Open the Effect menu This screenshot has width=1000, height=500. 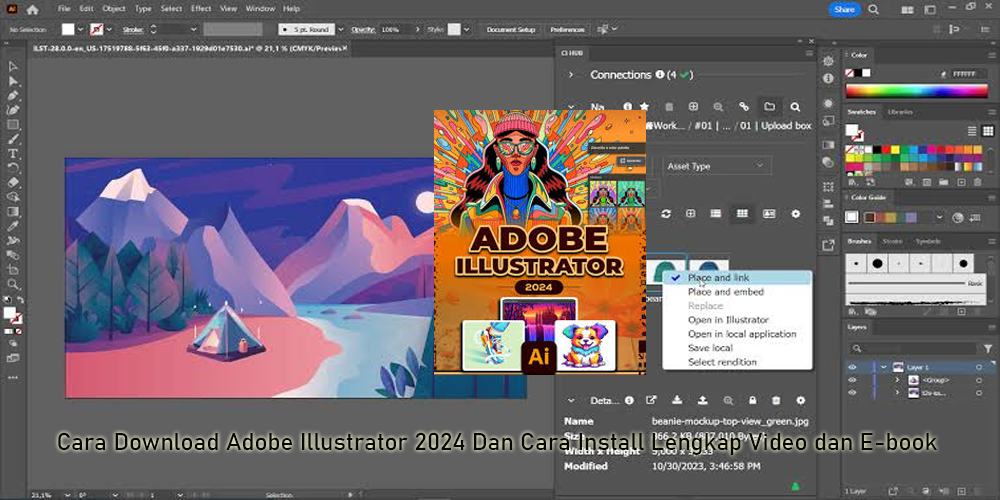(201, 9)
